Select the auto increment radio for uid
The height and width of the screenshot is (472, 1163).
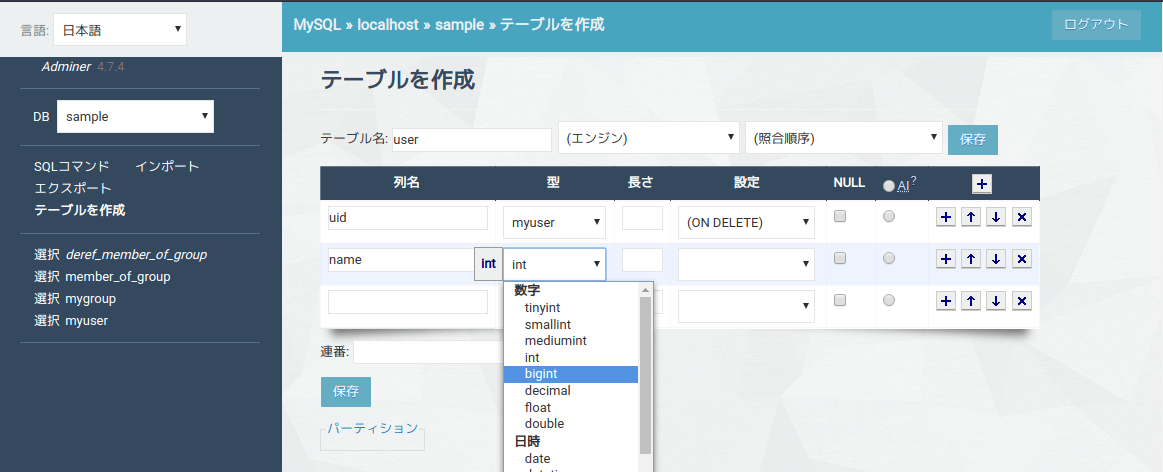[889, 216]
